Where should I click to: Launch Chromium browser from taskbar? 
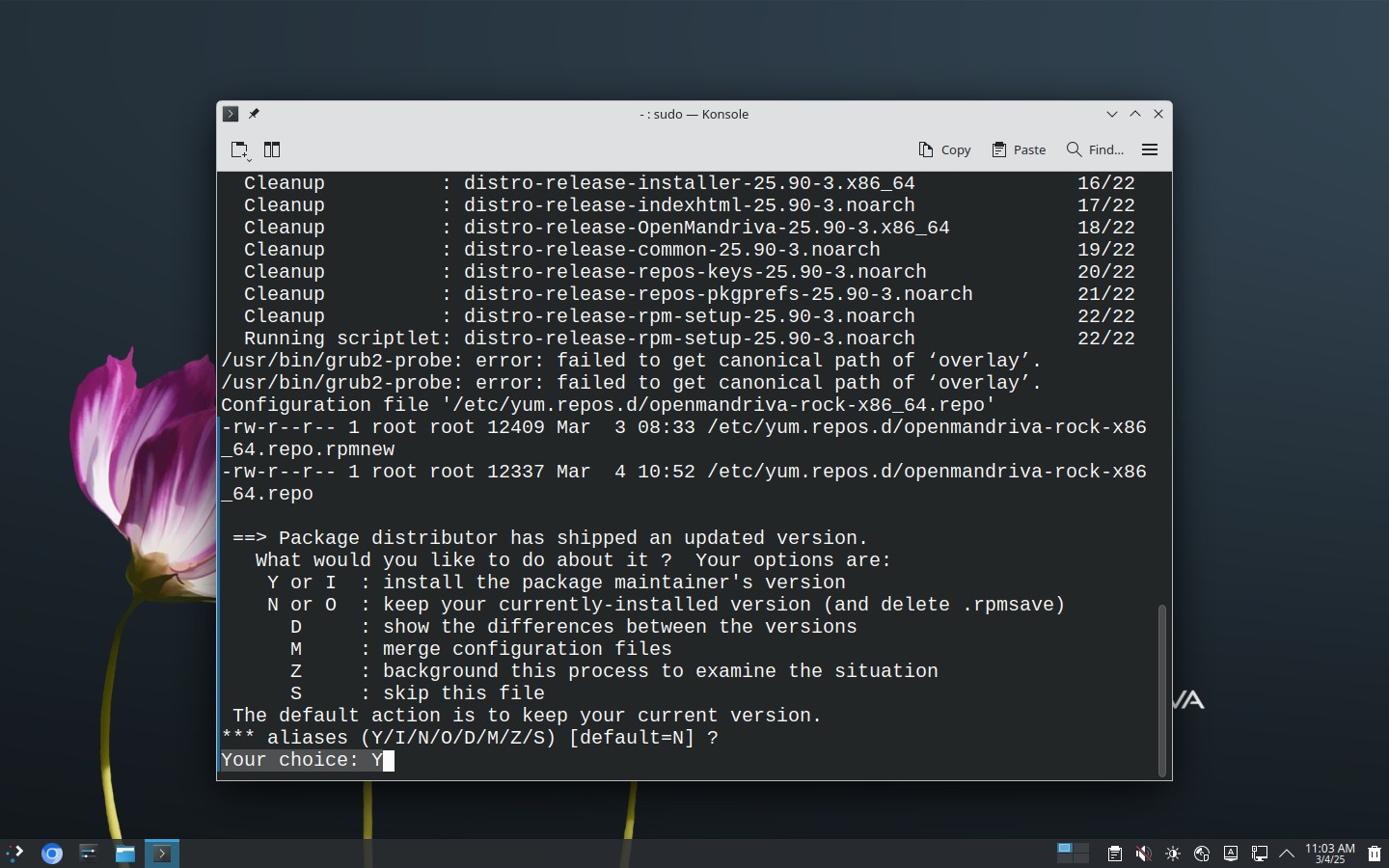[x=52, y=853]
